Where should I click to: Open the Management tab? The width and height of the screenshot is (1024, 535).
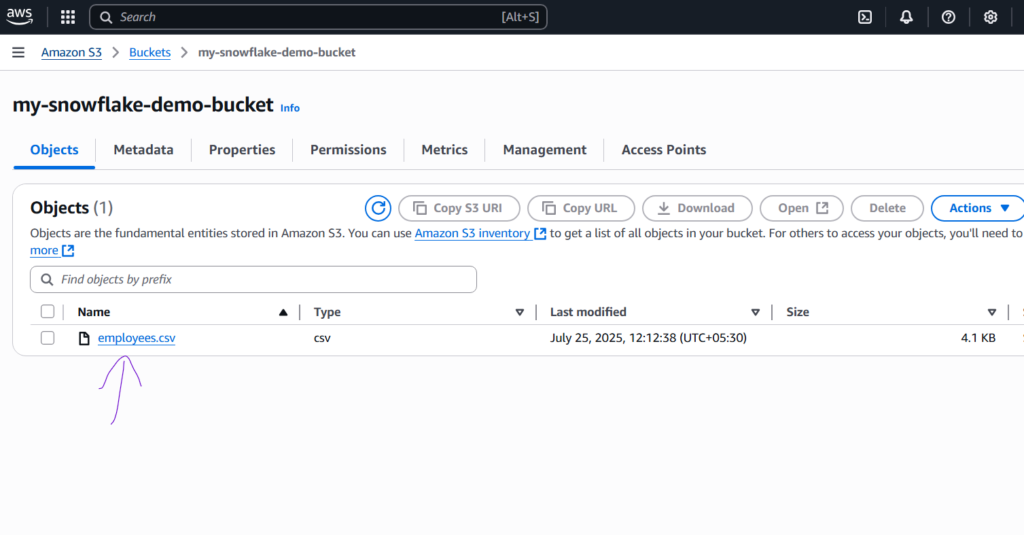click(x=545, y=150)
